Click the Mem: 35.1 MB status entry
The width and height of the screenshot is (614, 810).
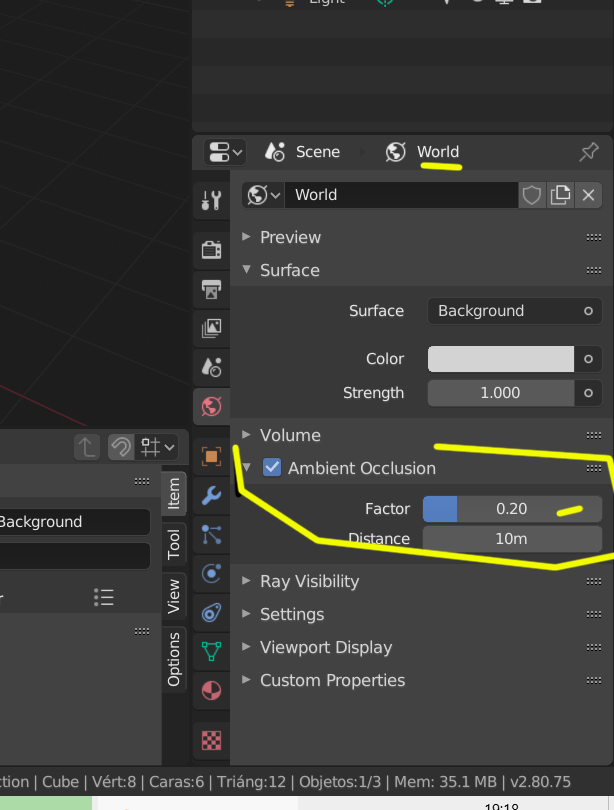(x=446, y=782)
